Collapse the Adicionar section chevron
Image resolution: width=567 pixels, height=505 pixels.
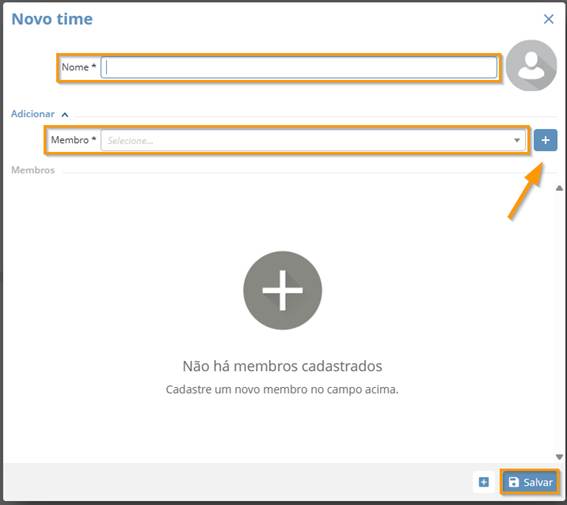click(x=65, y=115)
